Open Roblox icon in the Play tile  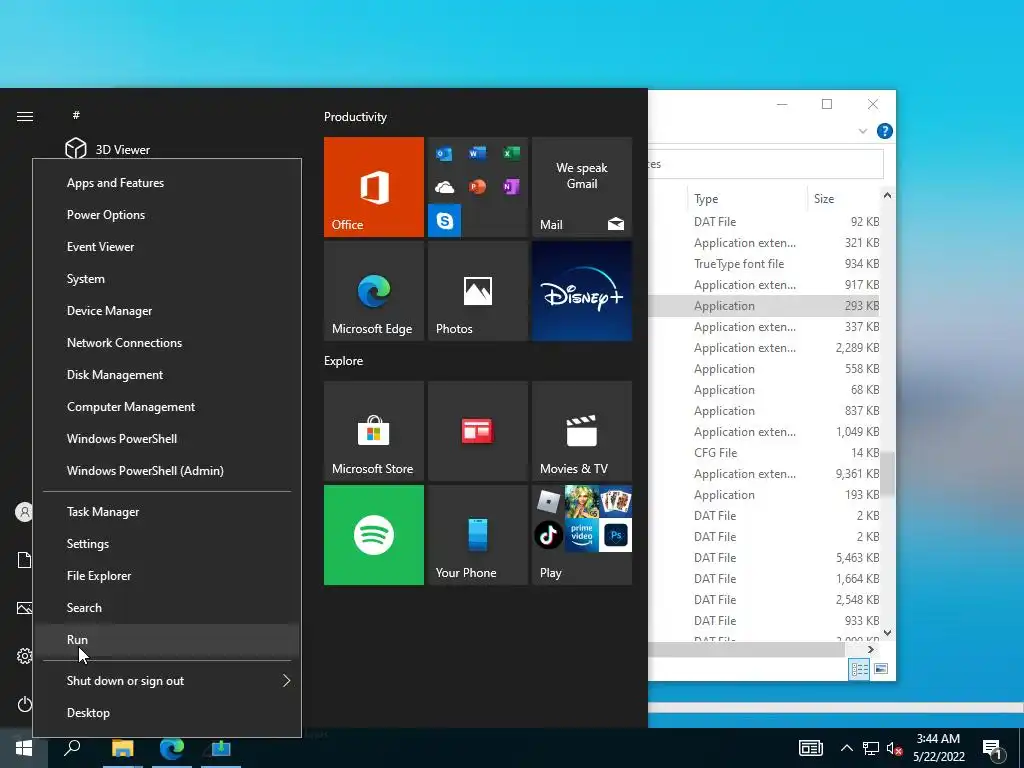click(549, 502)
